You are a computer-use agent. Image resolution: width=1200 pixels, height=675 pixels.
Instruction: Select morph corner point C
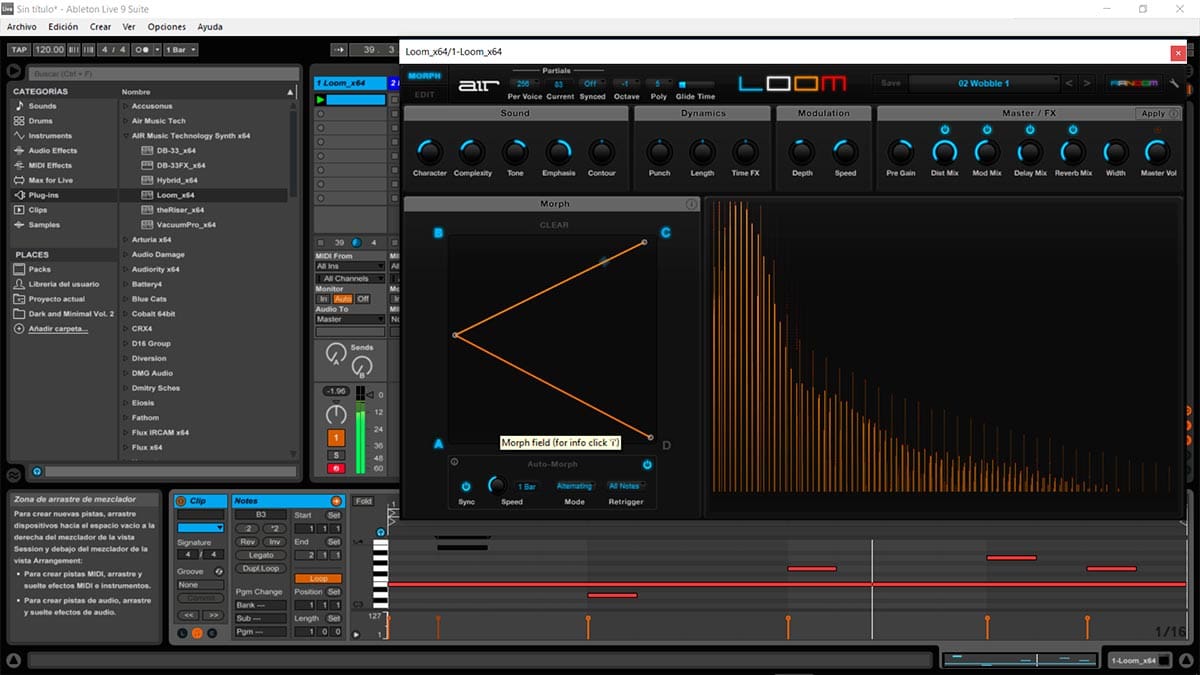point(666,233)
